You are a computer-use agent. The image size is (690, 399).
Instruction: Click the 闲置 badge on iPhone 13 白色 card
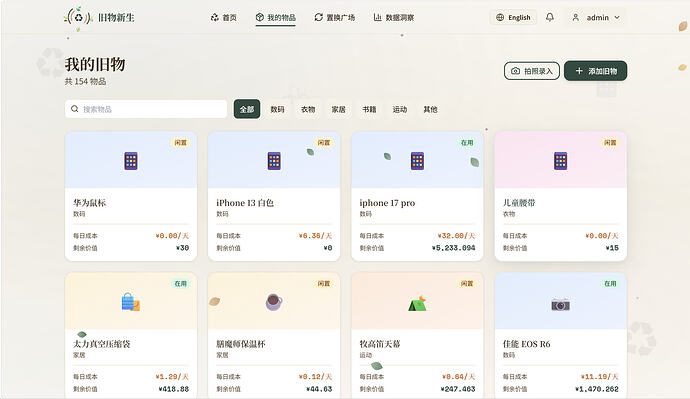point(324,143)
